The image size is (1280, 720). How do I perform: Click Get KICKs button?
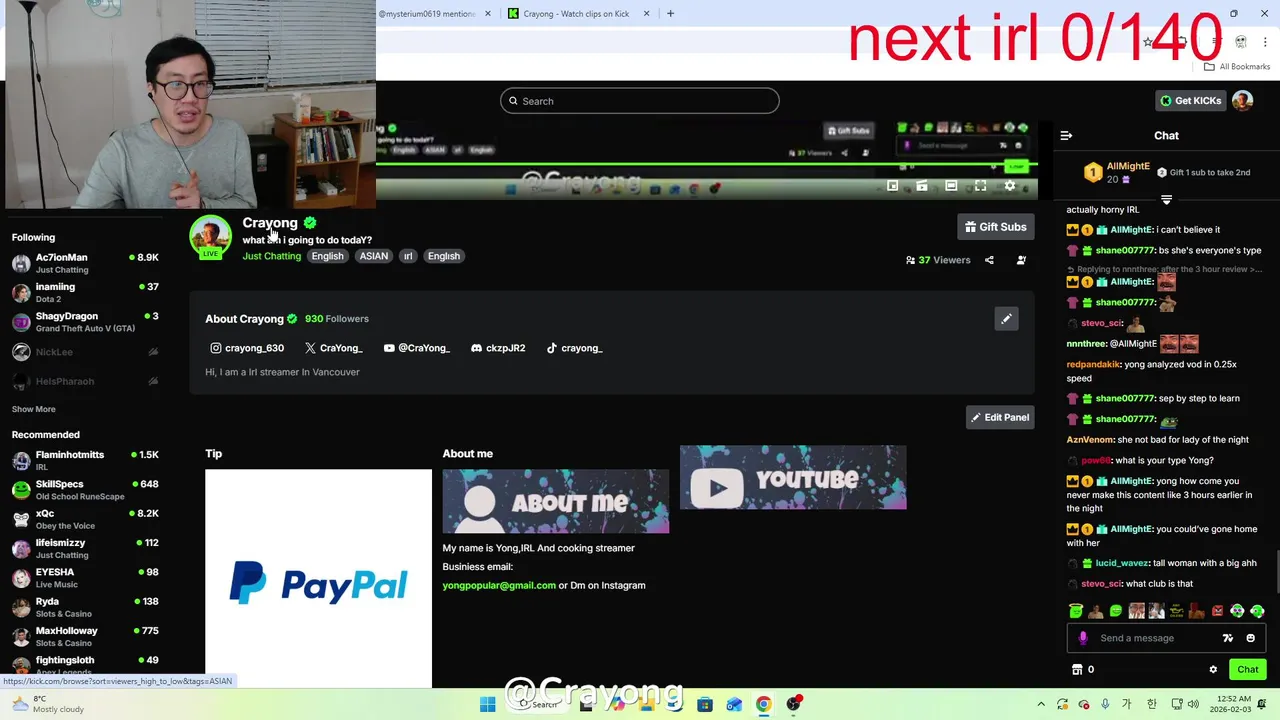(1190, 101)
